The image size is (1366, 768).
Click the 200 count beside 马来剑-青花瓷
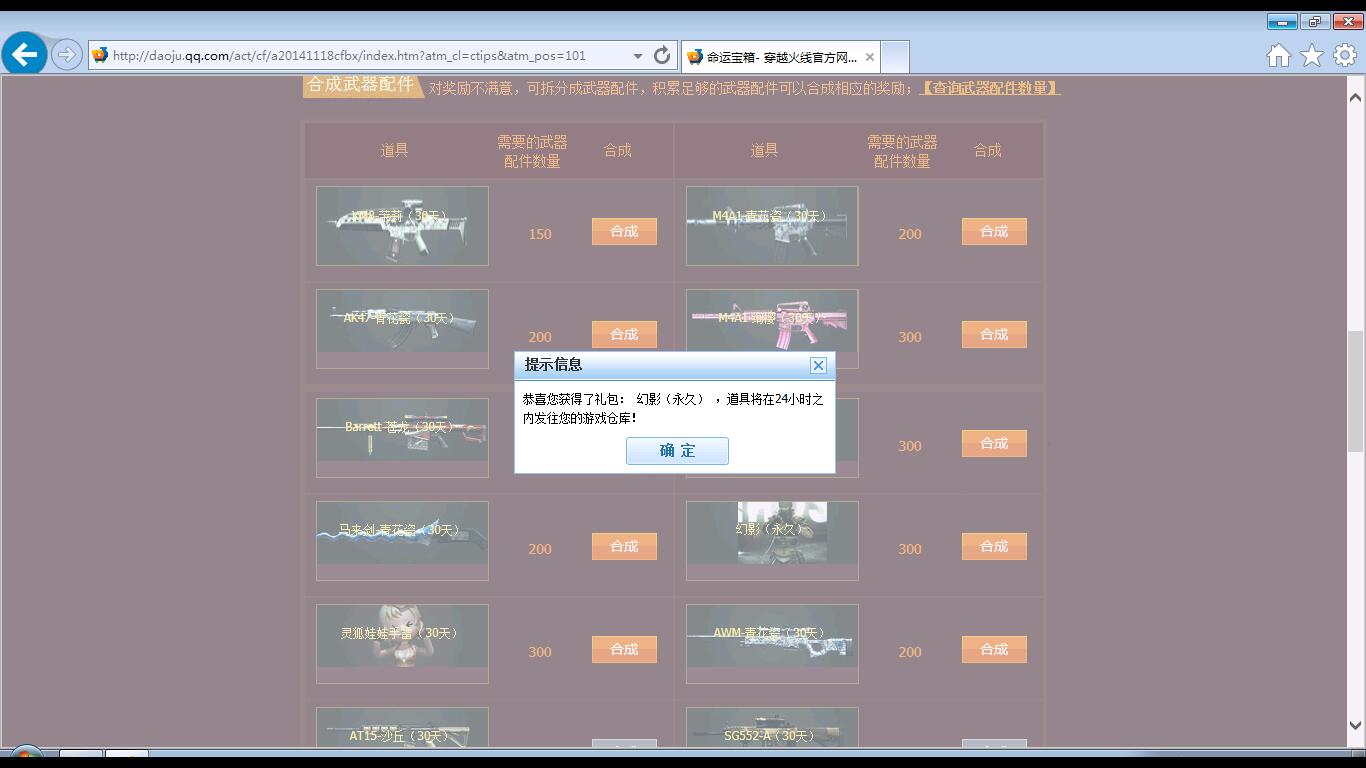tap(540, 549)
